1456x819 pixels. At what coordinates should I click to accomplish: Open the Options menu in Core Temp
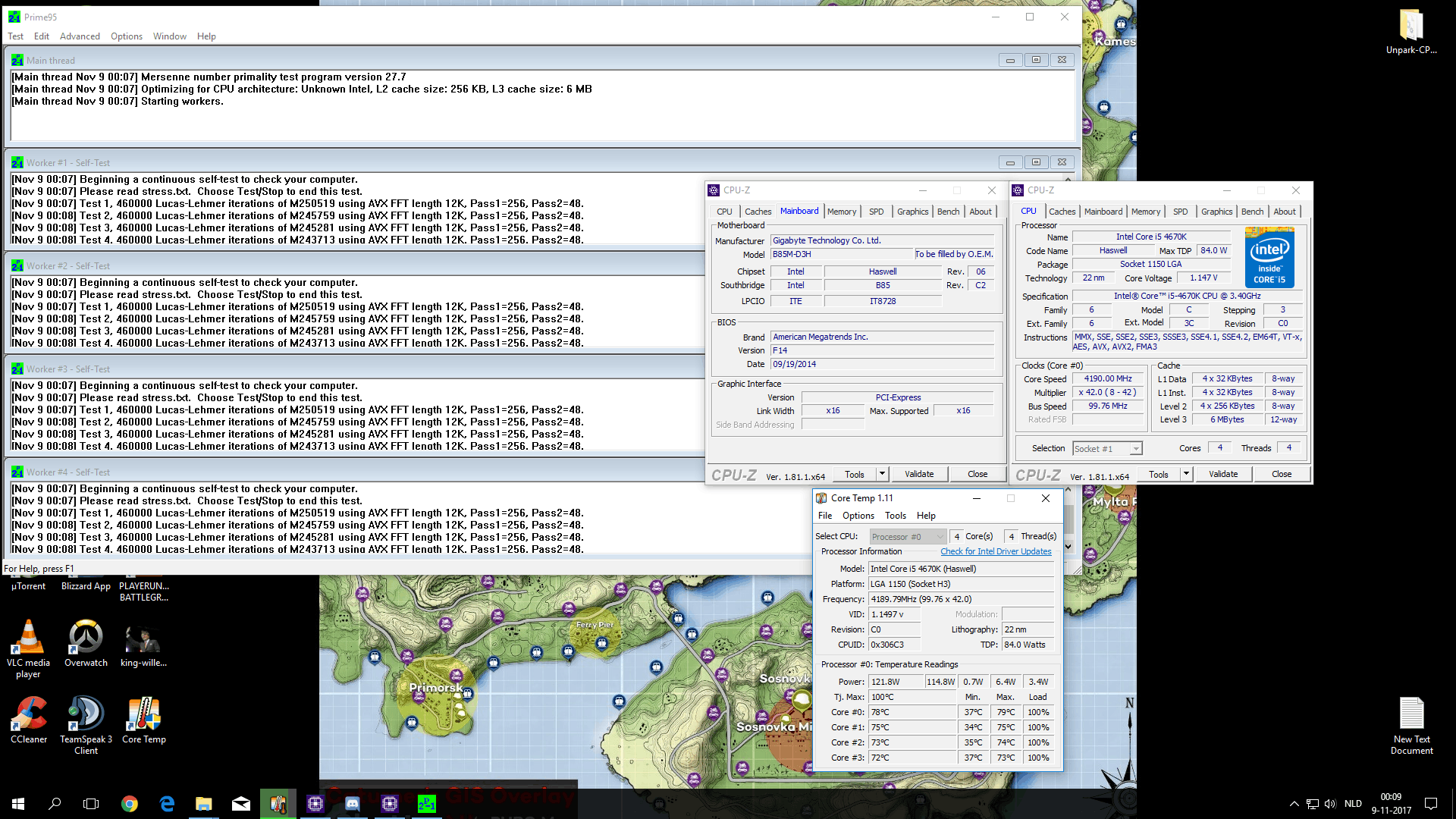click(x=858, y=516)
